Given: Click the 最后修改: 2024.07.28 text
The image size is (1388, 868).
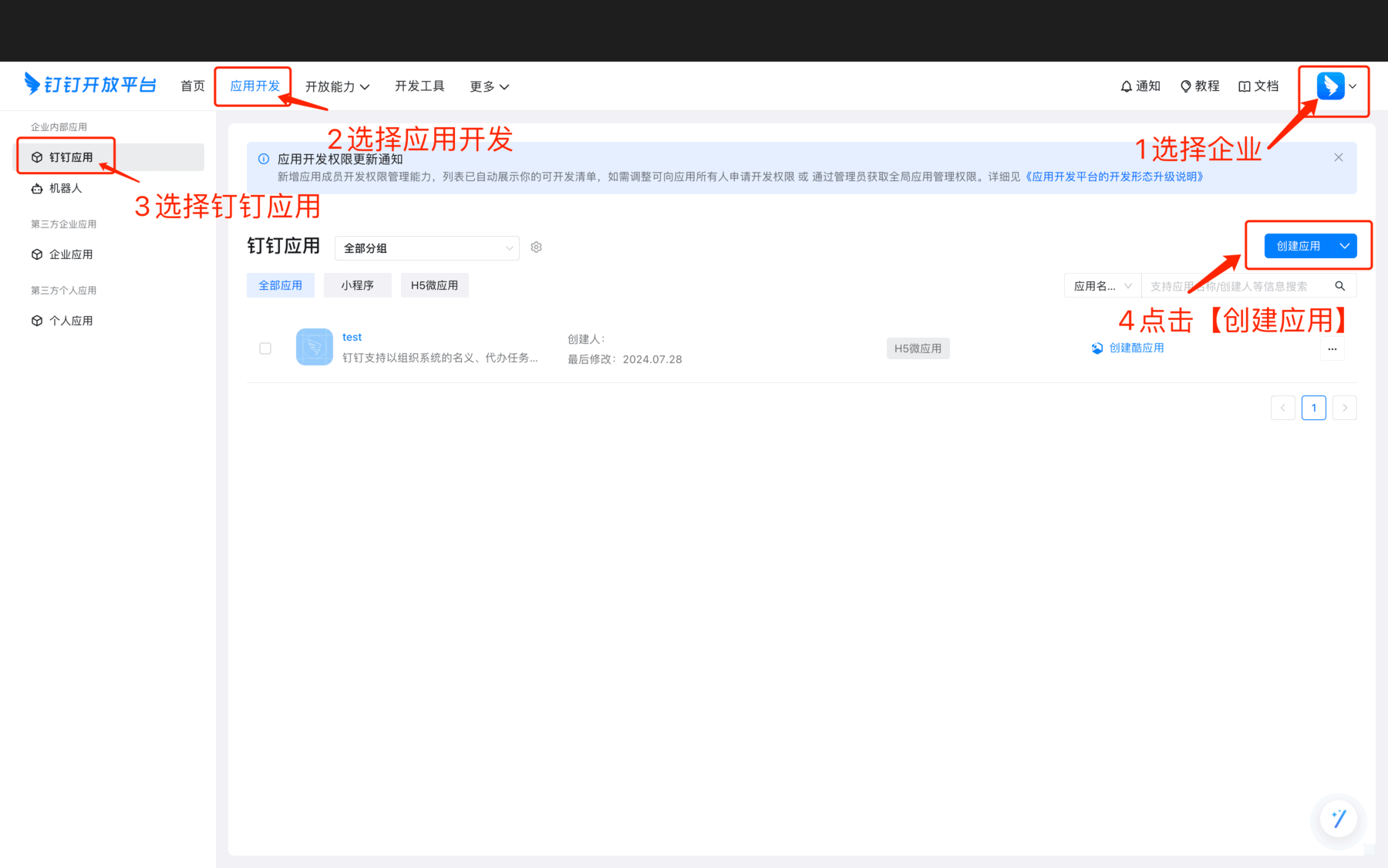Looking at the screenshot, I should pyautogui.click(x=625, y=359).
